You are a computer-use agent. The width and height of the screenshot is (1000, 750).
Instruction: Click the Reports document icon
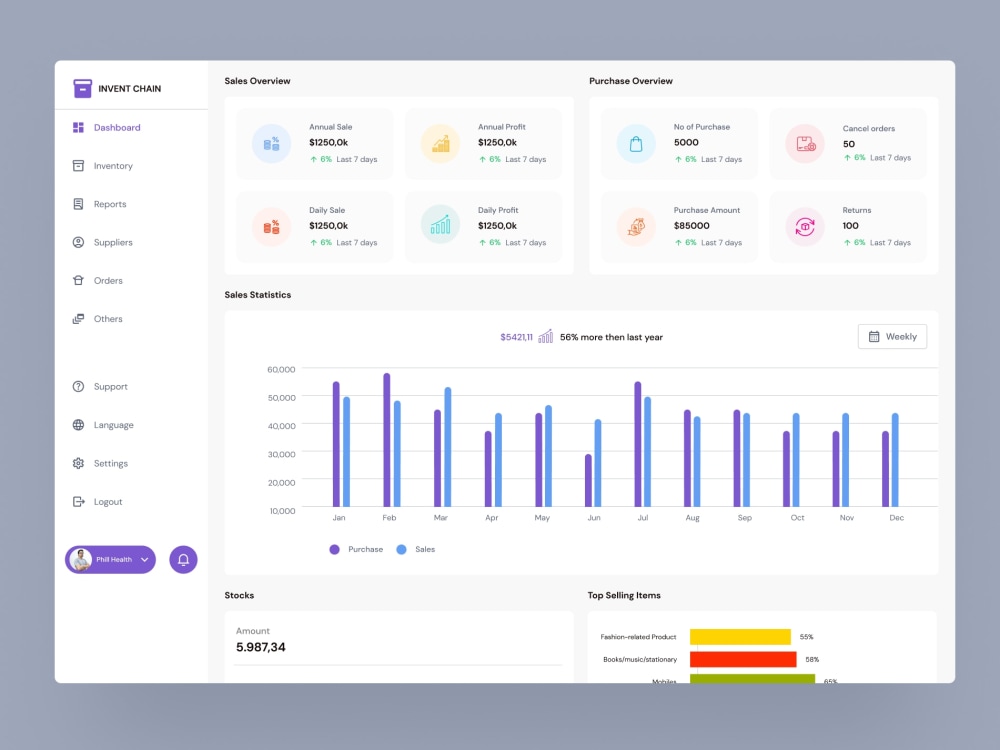pyautogui.click(x=78, y=204)
